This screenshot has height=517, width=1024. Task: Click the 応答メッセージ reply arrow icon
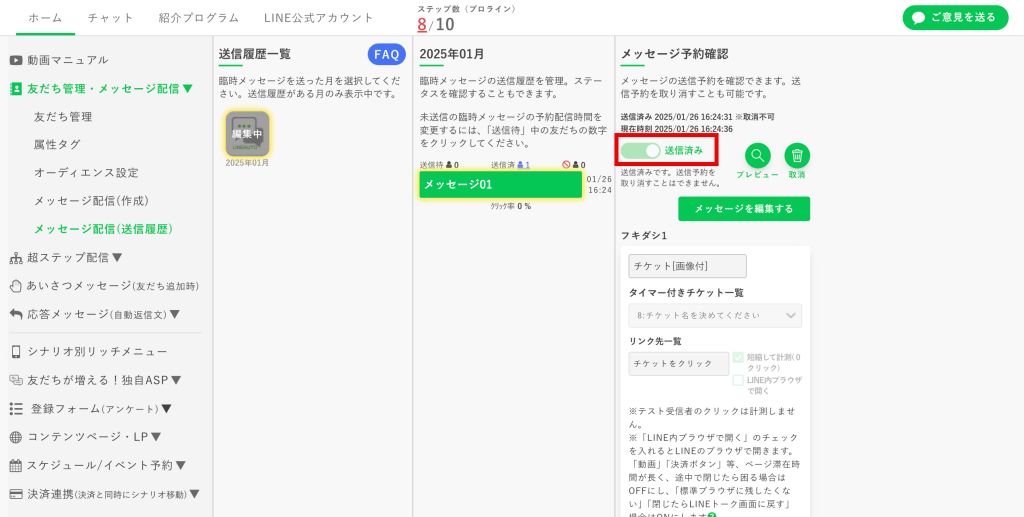point(16,314)
